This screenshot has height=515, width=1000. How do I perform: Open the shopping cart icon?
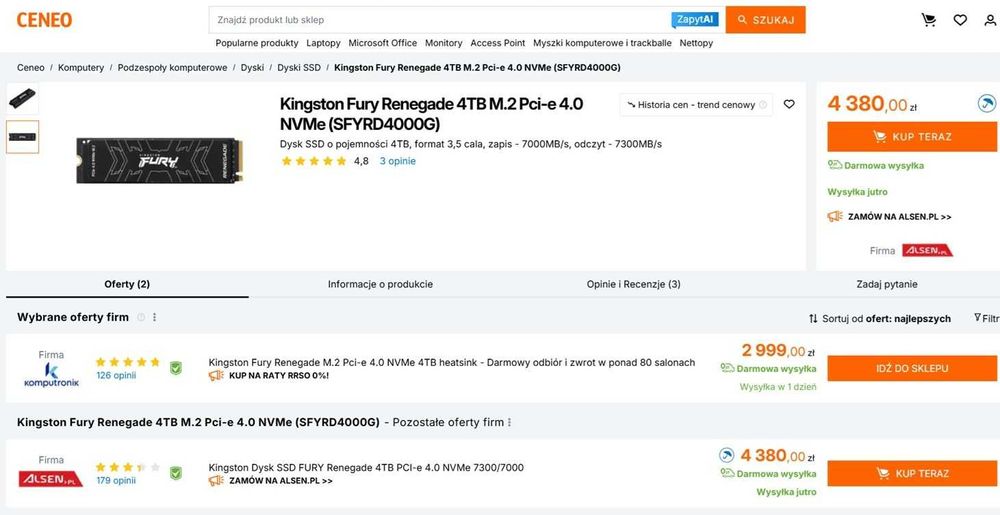[929, 20]
